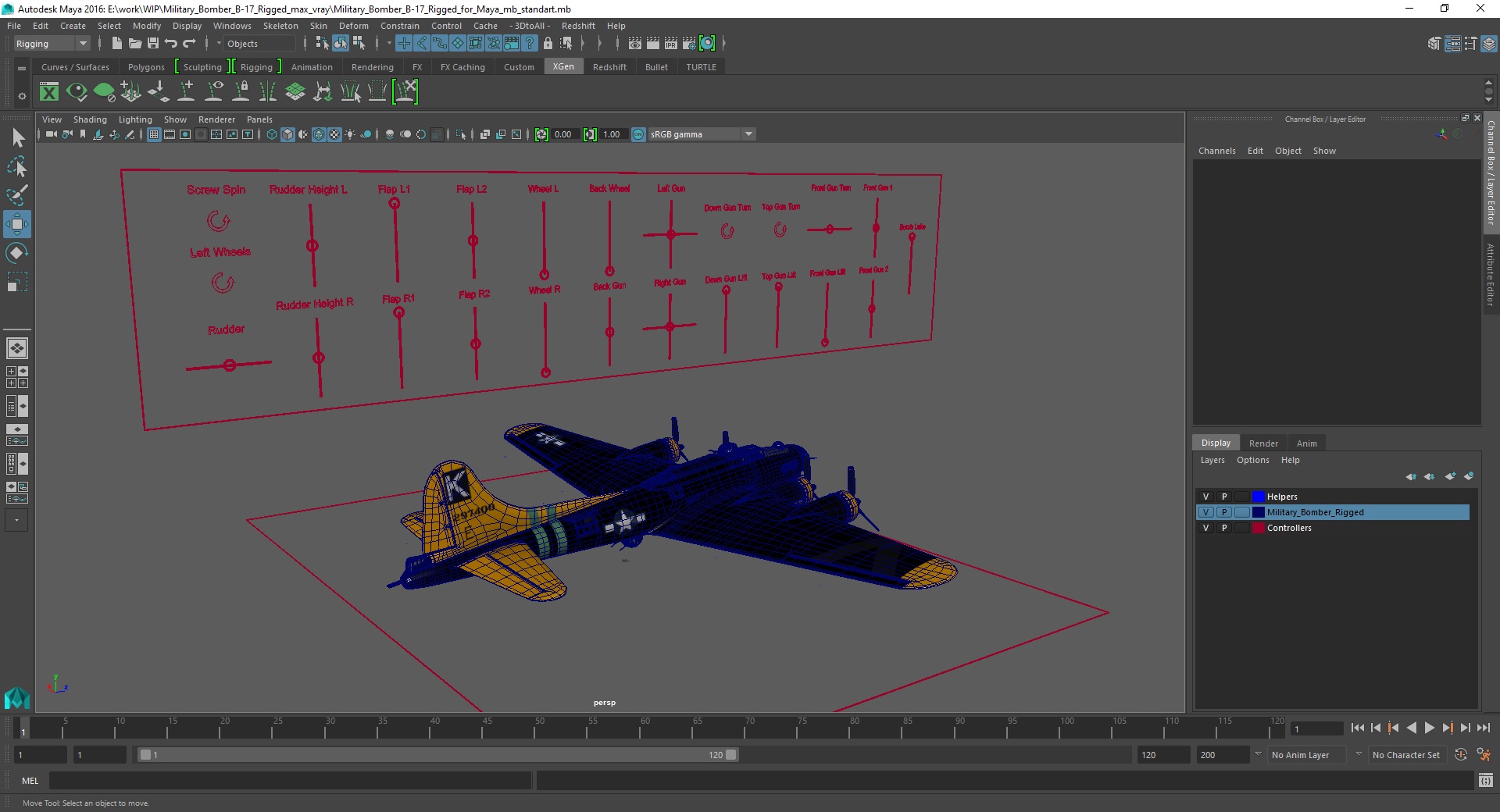Switch to the Anim layer tab

click(1306, 443)
